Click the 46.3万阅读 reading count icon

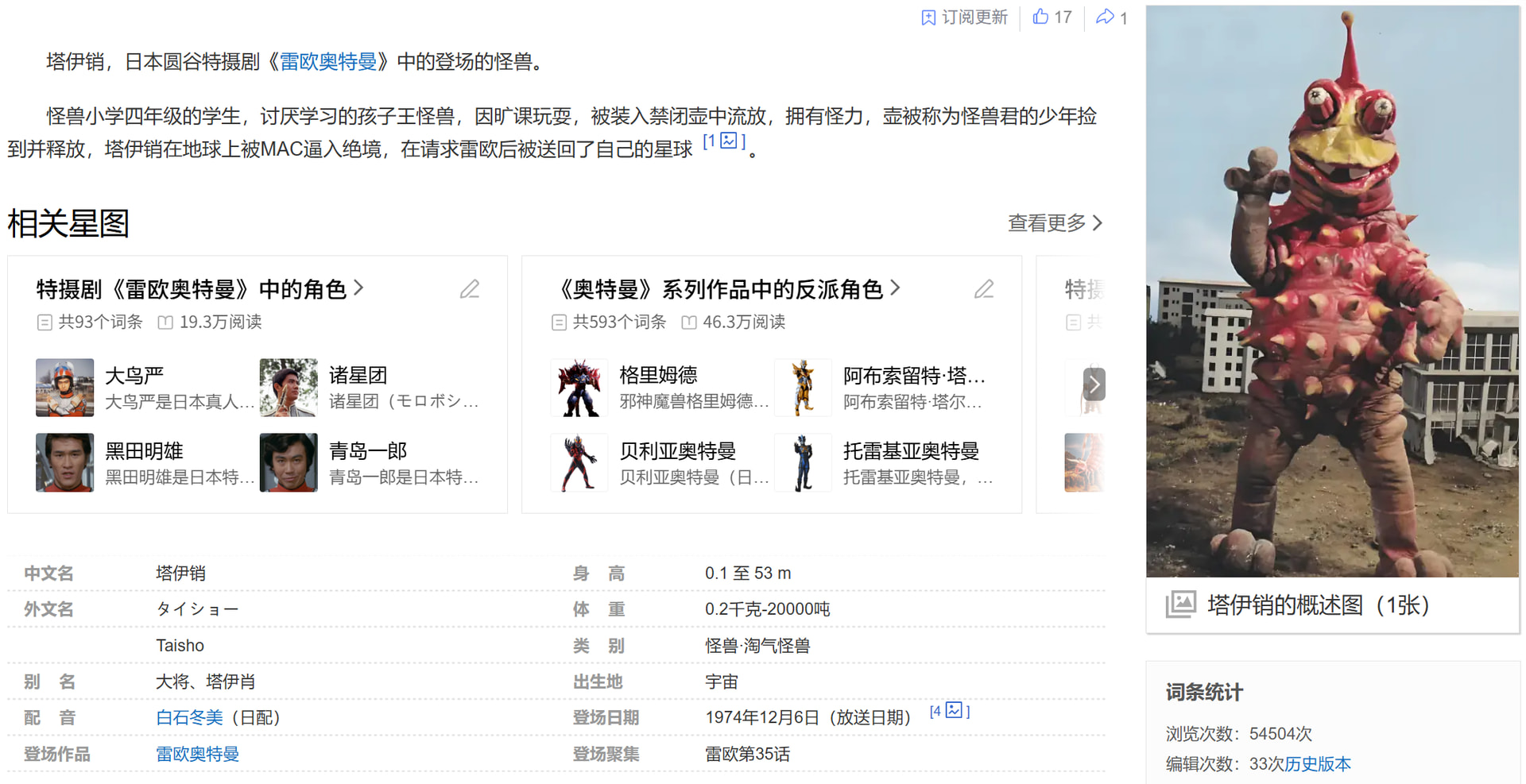tap(689, 322)
